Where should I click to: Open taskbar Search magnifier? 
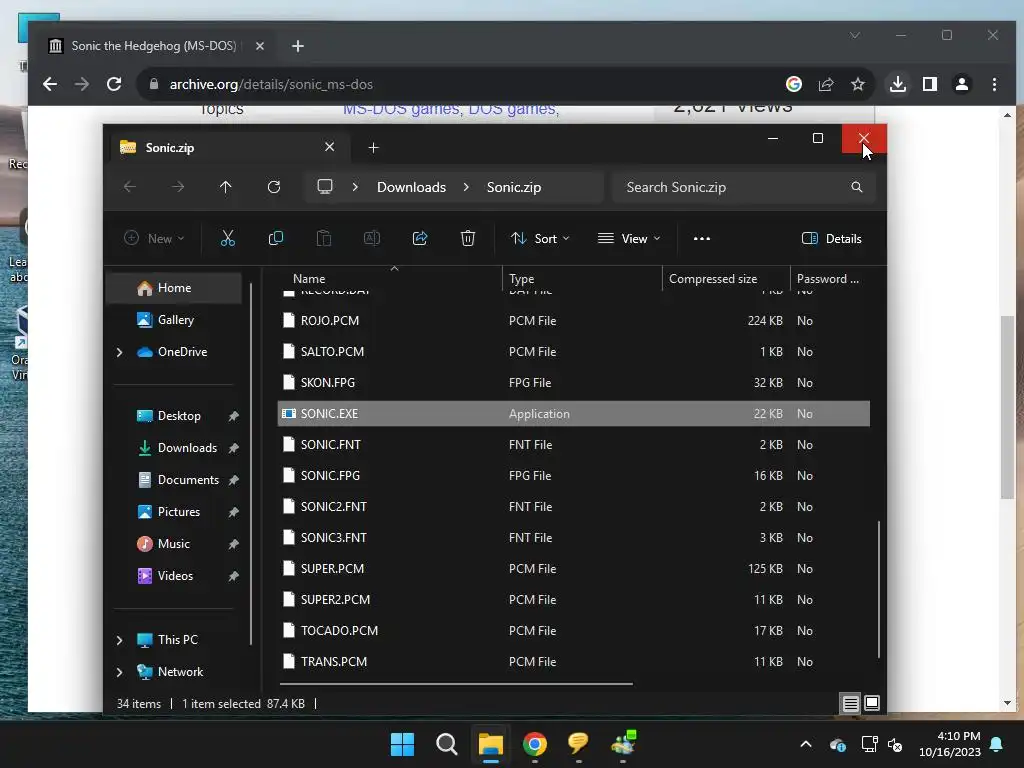pos(447,744)
